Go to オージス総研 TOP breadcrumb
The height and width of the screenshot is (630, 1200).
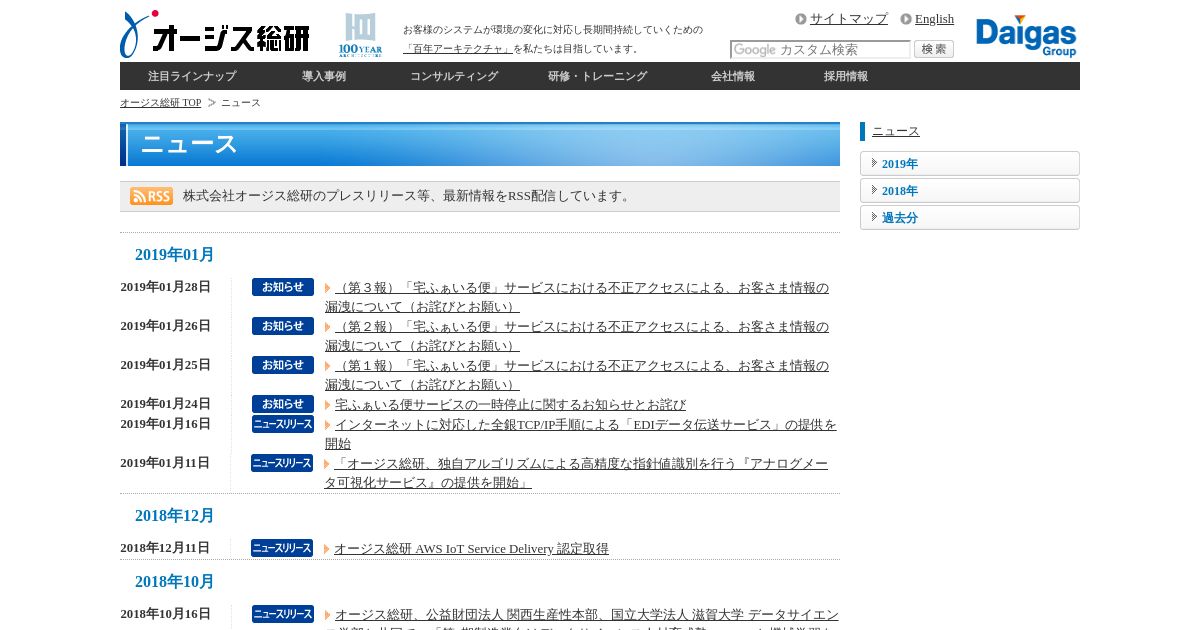(160, 103)
